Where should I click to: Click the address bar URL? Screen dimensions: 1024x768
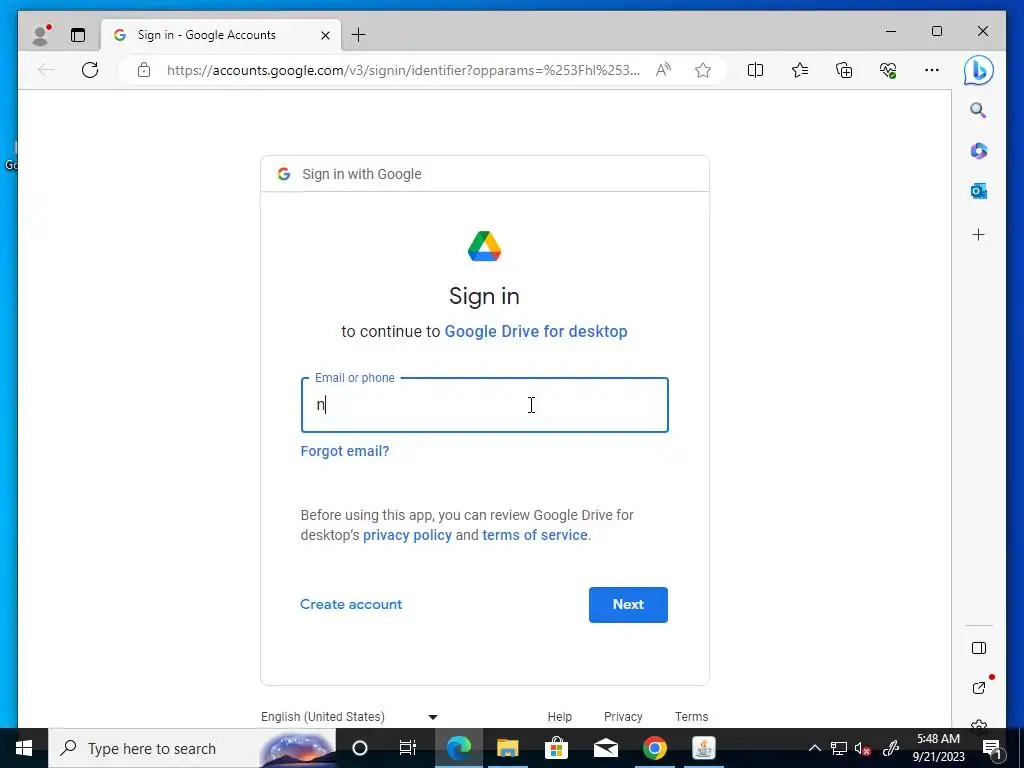tap(403, 70)
